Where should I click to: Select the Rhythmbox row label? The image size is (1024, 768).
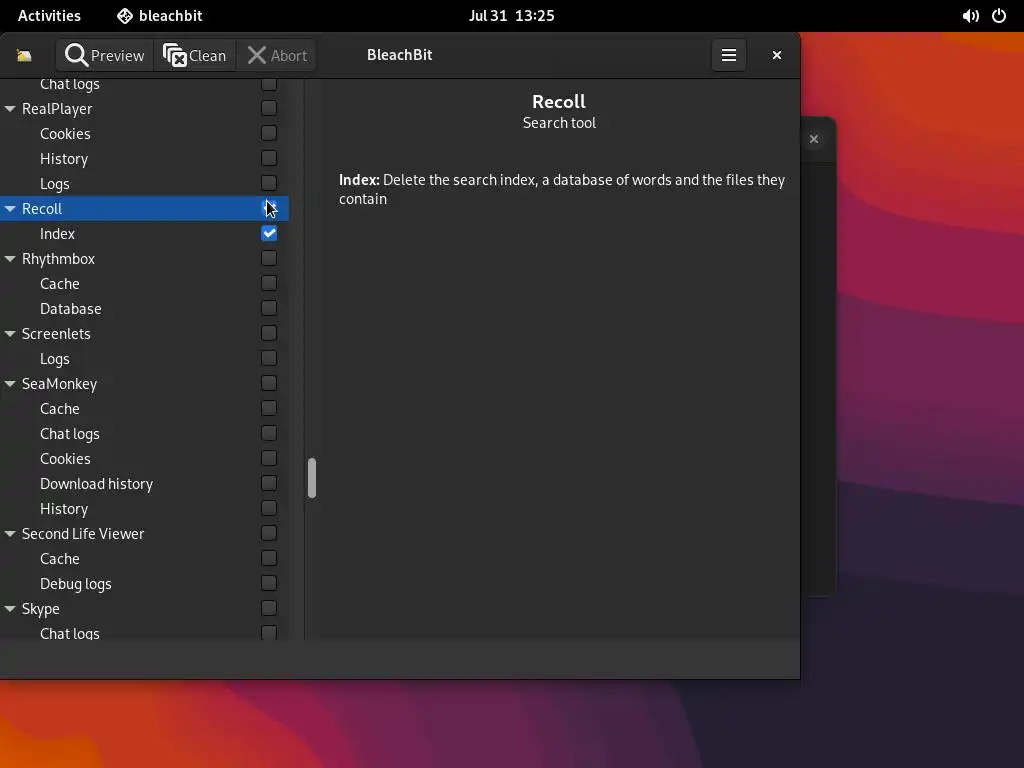pos(58,259)
